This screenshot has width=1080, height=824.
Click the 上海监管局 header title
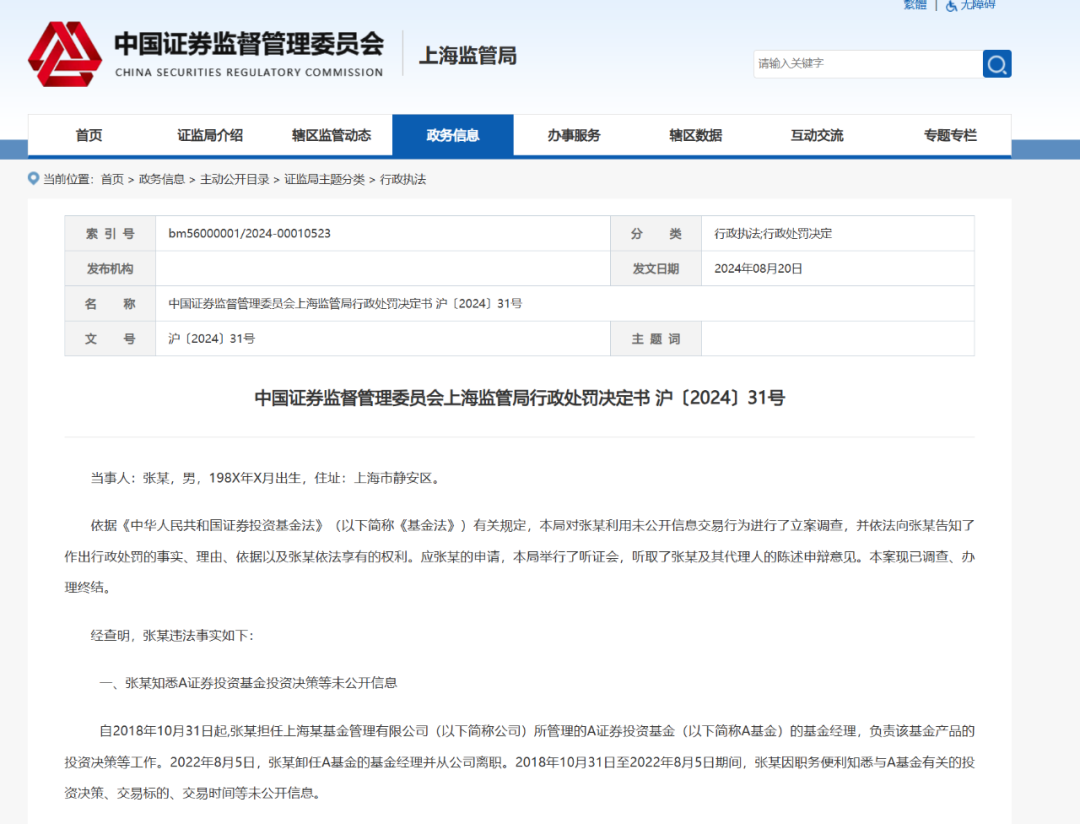click(x=467, y=56)
